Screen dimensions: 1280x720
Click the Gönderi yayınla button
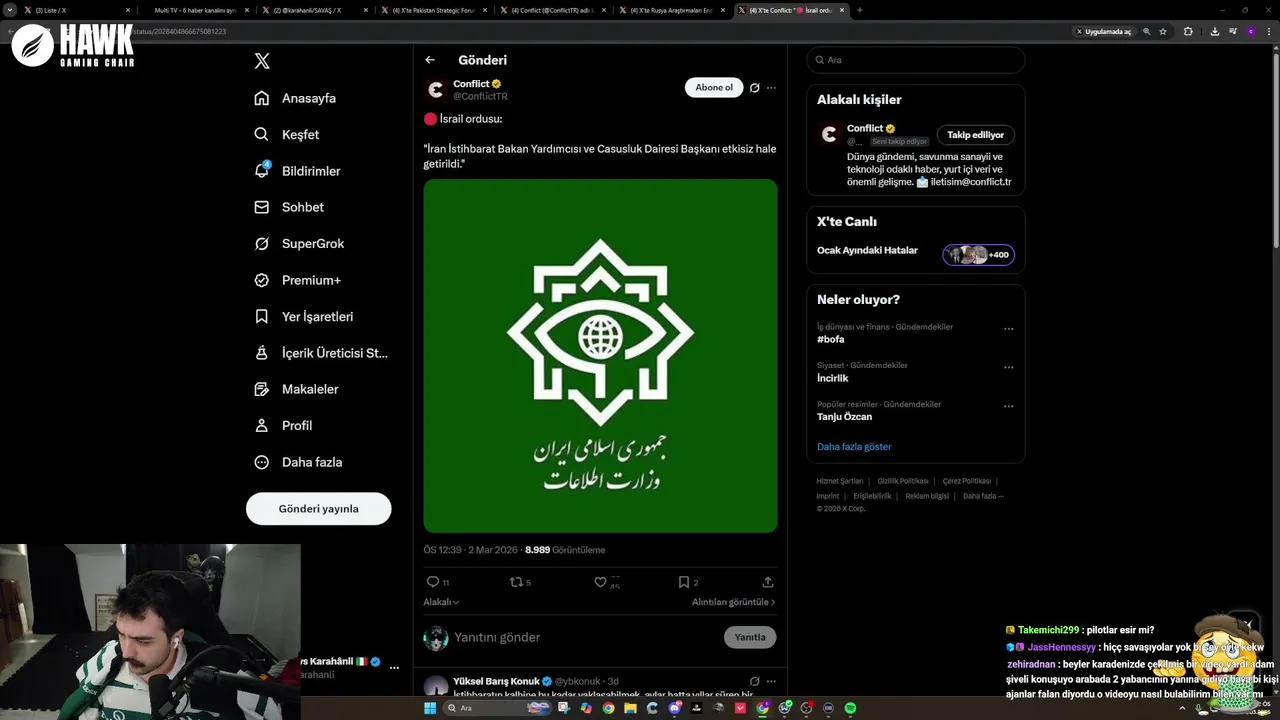point(318,509)
